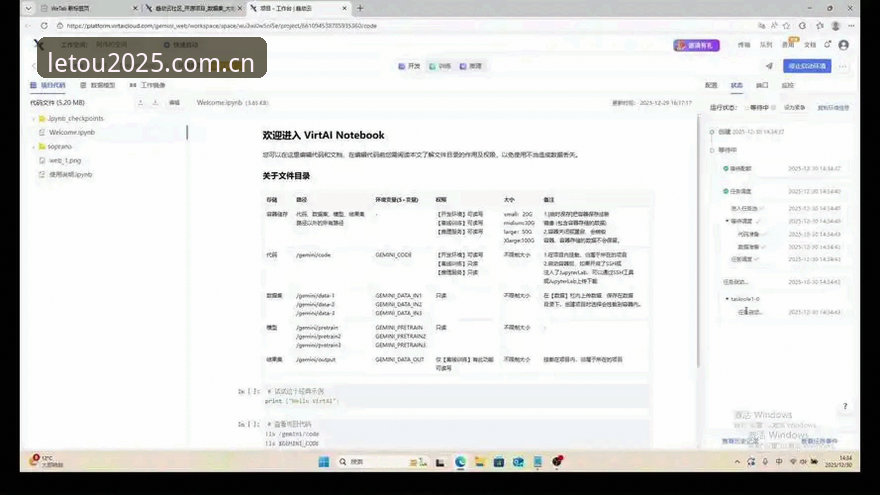The width and height of the screenshot is (880, 495).
Task: Switch to the 端口 tab
Action: click(x=762, y=85)
